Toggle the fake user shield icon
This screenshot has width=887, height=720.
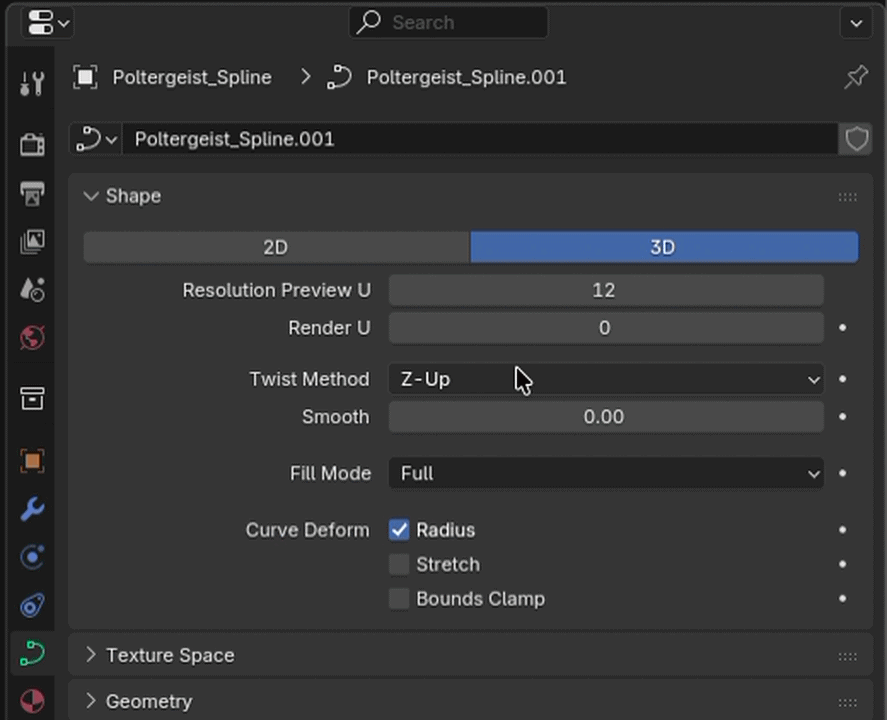pos(856,139)
